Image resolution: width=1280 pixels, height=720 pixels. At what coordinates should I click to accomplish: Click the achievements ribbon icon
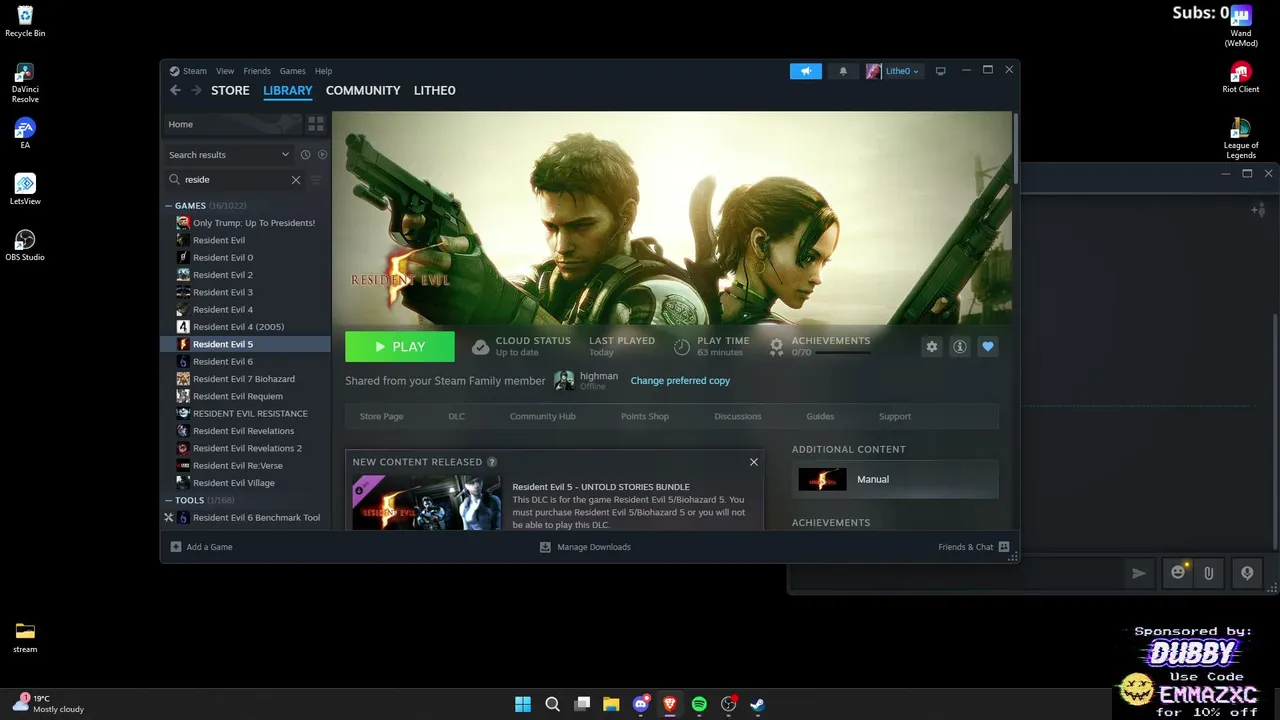[x=776, y=347]
